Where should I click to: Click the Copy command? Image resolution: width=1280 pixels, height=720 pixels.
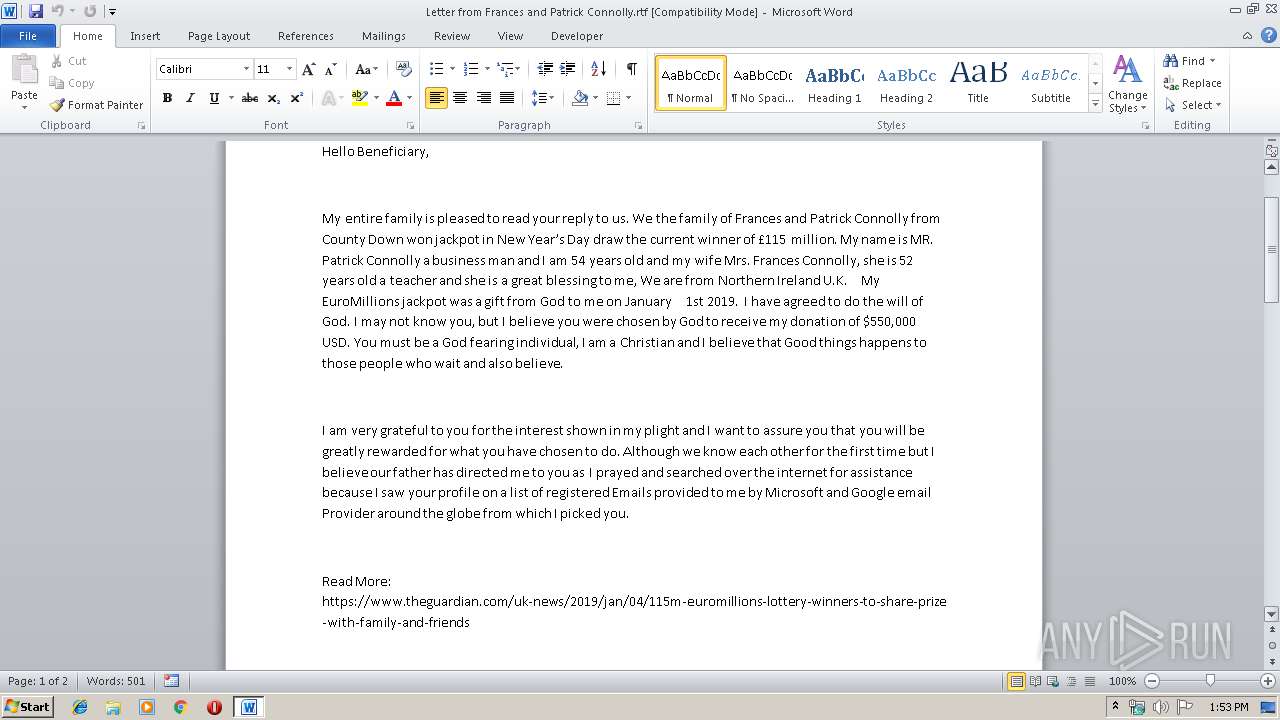pos(72,83)
